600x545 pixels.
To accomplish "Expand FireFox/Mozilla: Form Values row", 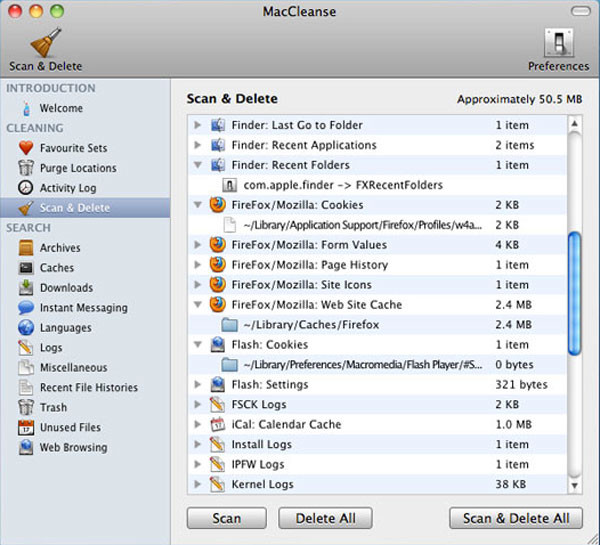I will (x=197, y=245).
